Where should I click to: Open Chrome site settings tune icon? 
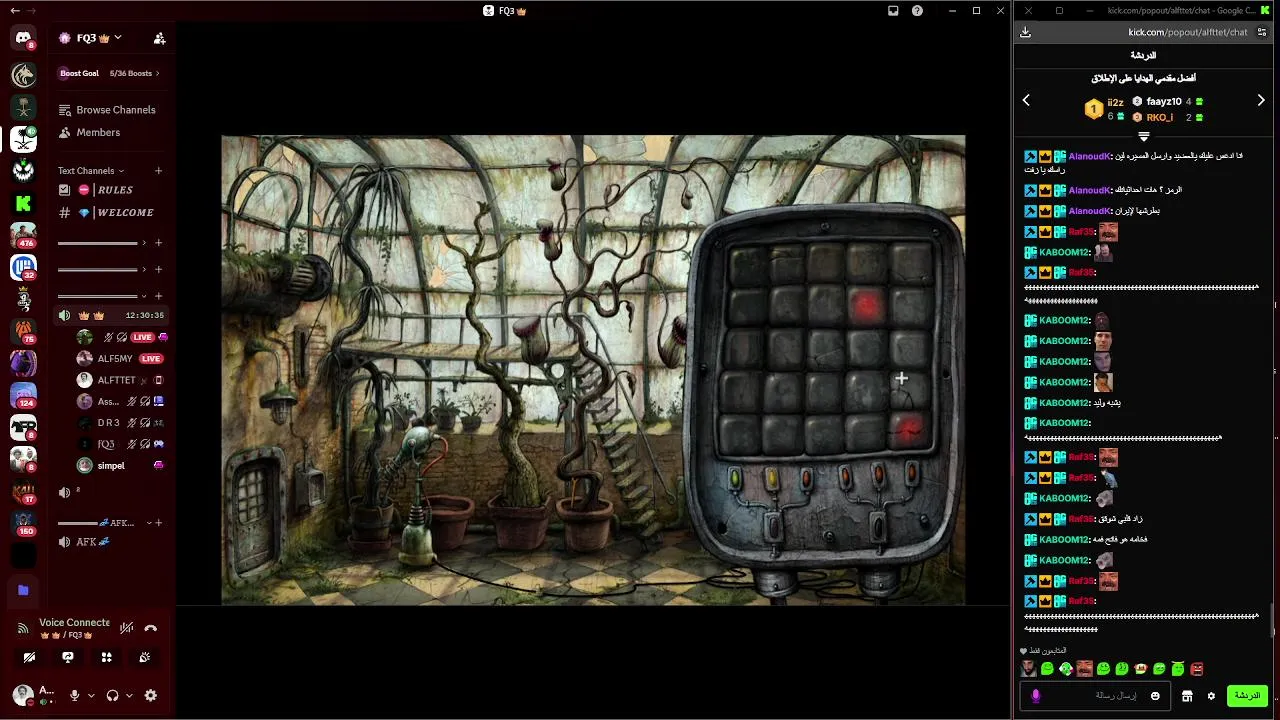click(1262, 32)
